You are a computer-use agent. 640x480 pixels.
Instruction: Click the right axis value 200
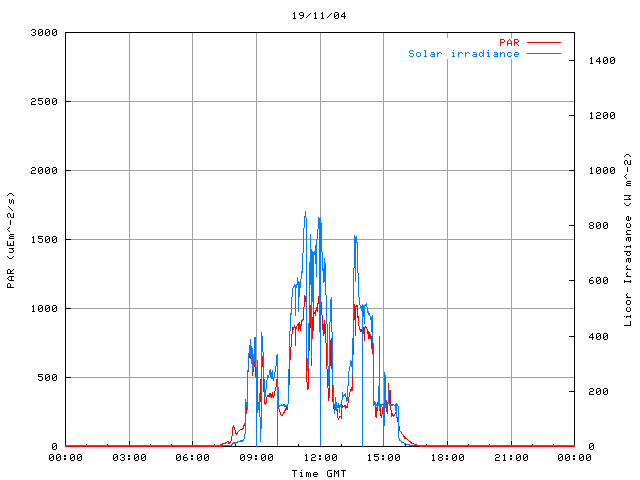(598, 392)
